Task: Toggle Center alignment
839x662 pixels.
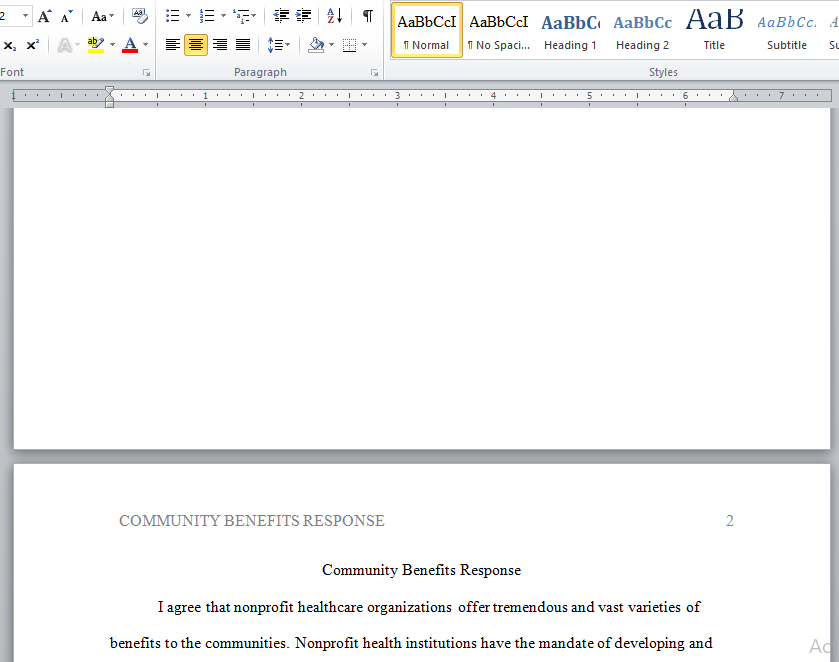Action: [x=196, y=45]
